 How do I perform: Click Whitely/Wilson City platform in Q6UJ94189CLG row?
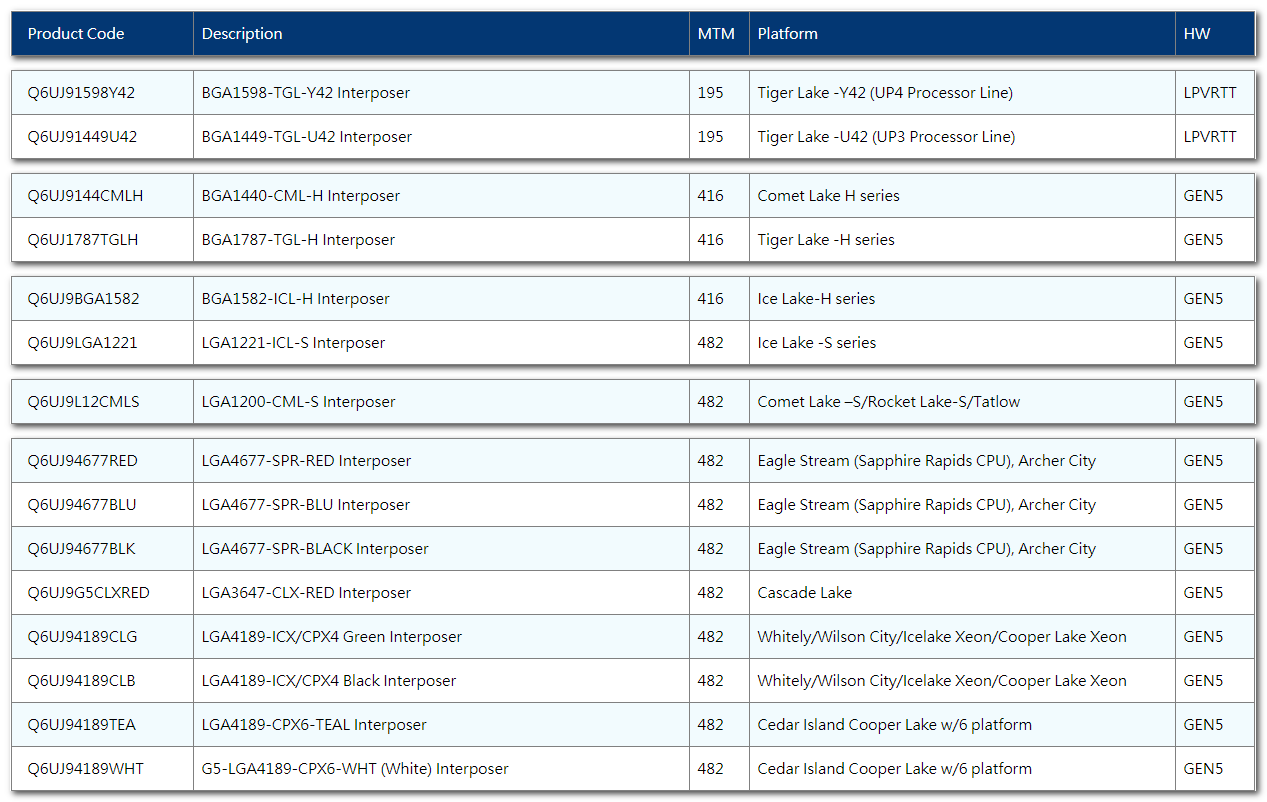point(942,637)
